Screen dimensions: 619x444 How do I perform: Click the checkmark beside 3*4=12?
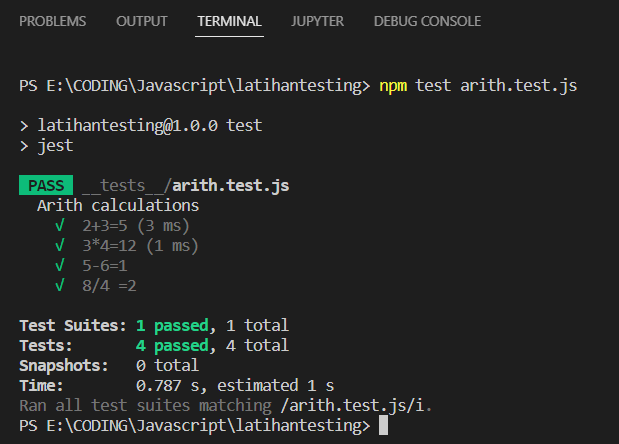pyautogui.click(x=60, y=245)
